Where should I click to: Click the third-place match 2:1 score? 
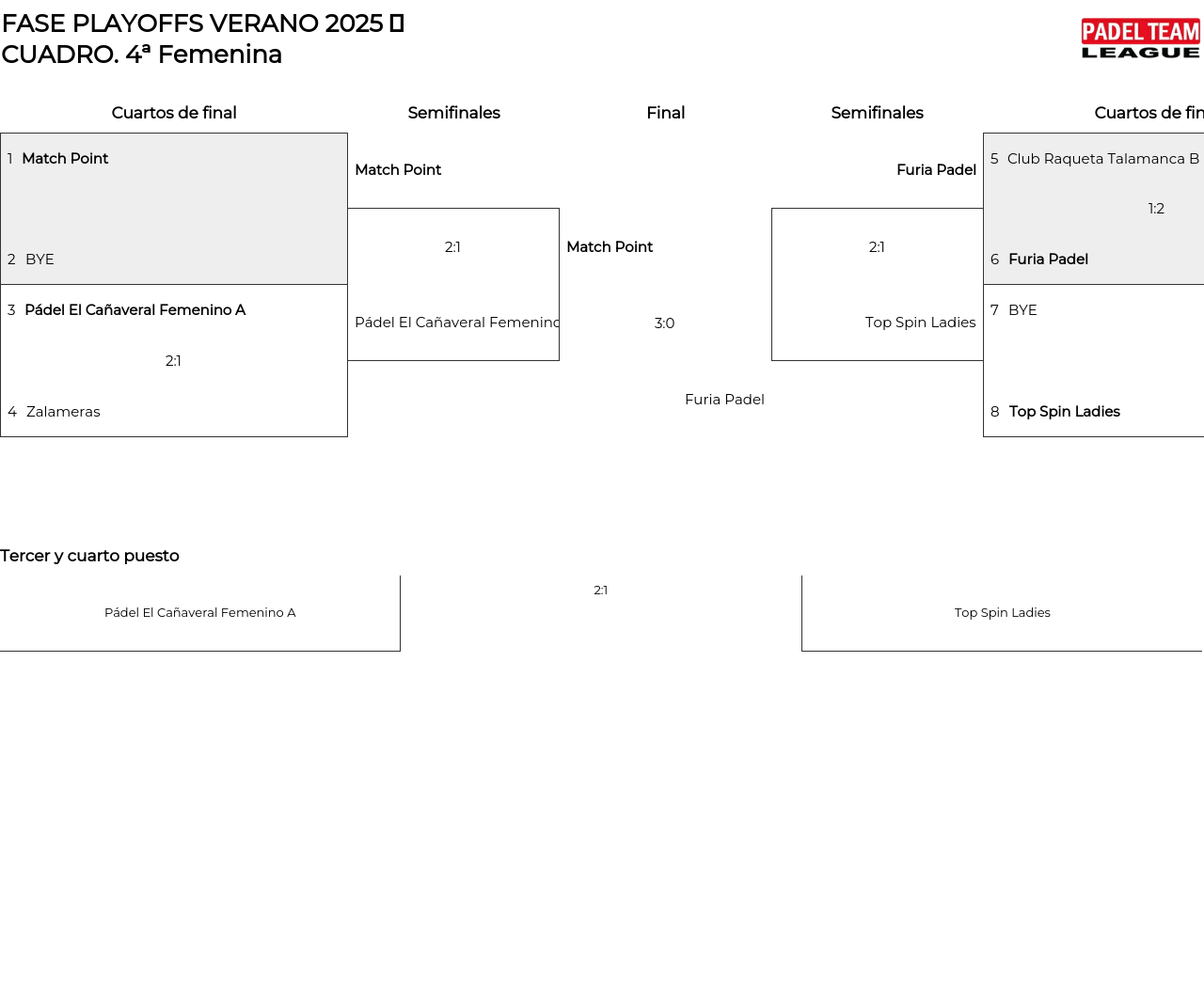pyautogui.click(x=600, y=591)
